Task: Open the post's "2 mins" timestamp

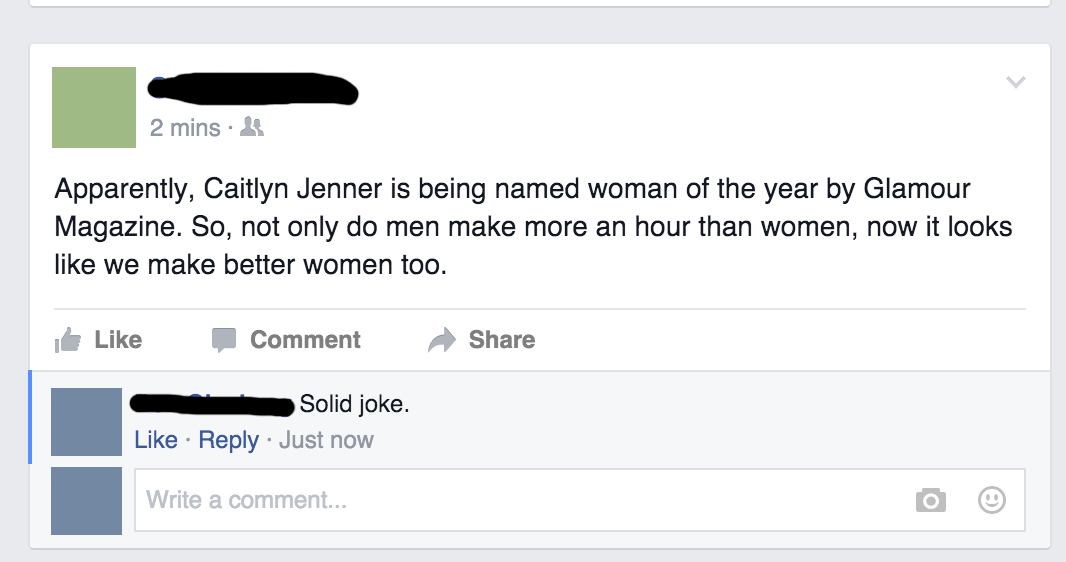Action: click(185, 128)
